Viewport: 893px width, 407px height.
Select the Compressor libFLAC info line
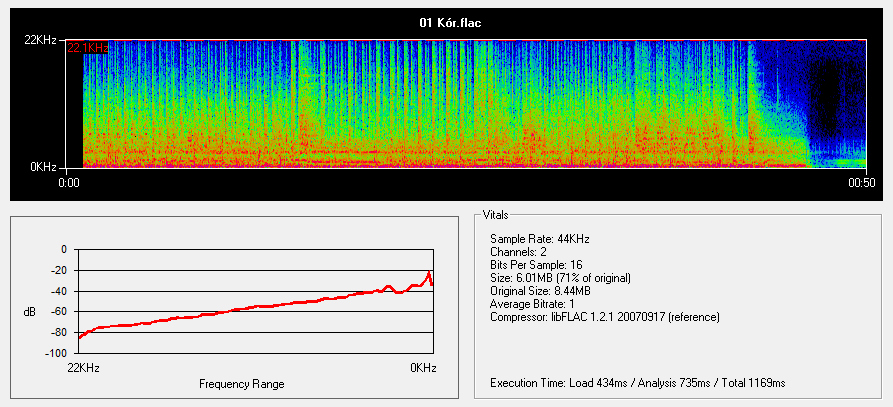pos(604,317)
